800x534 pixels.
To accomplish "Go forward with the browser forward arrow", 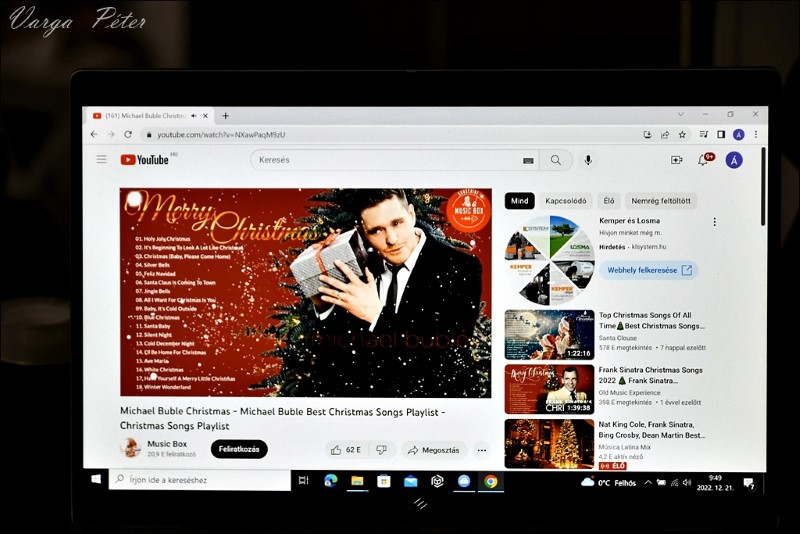I will pyautogui.click(x=111, y=134).
